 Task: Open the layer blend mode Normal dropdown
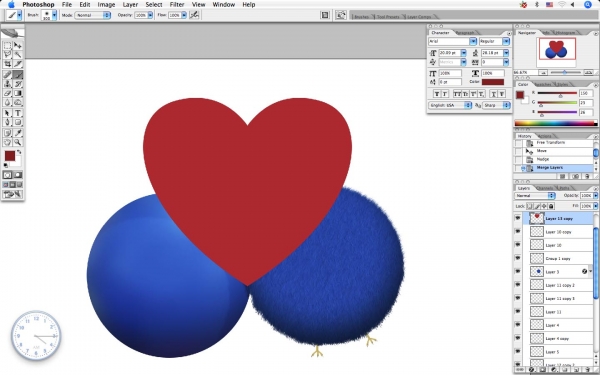[535, 196]
